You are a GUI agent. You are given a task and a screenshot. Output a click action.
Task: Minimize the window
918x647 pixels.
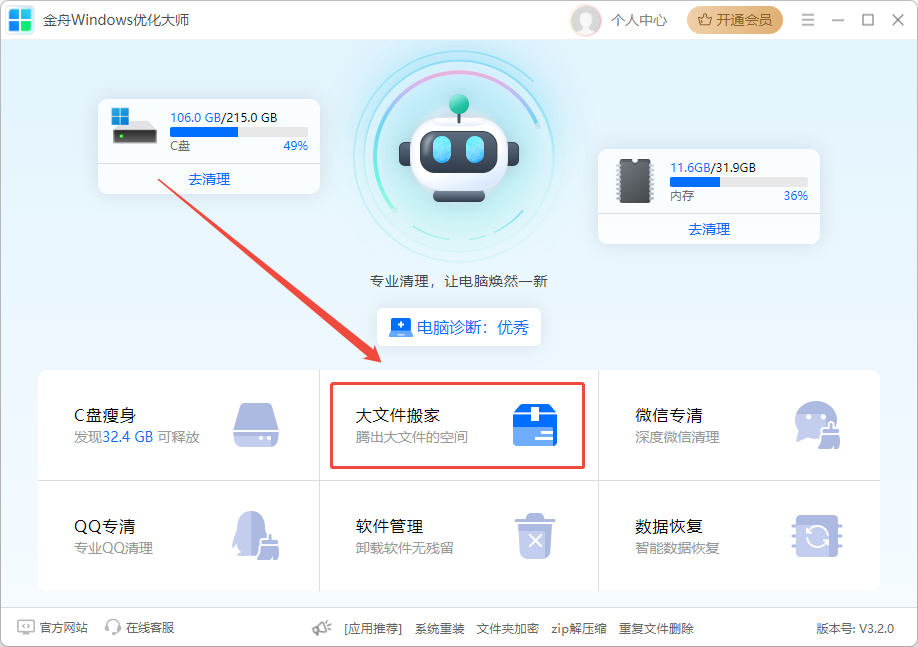click(x=838, y=20)
